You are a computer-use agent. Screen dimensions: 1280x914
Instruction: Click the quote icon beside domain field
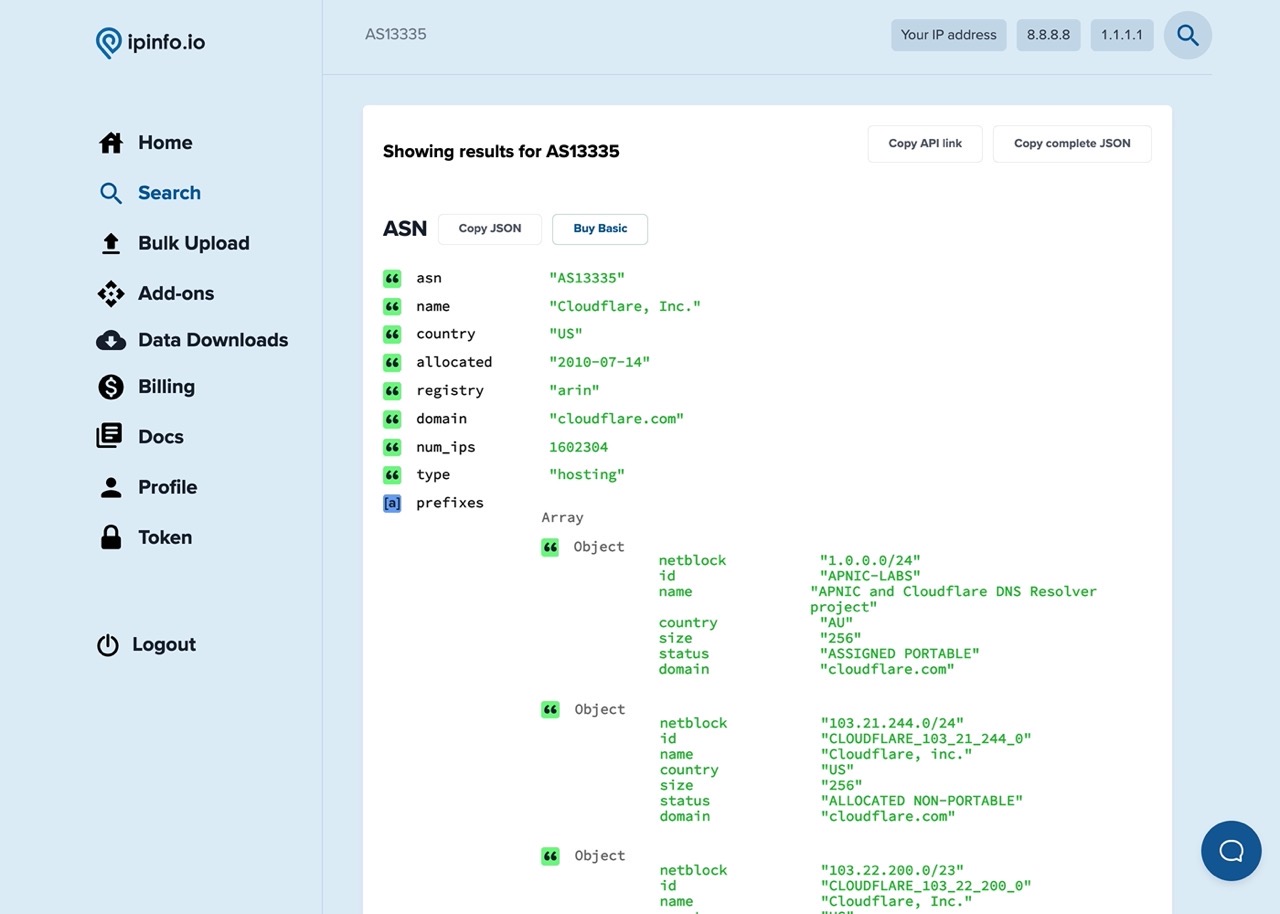[392, 418]
